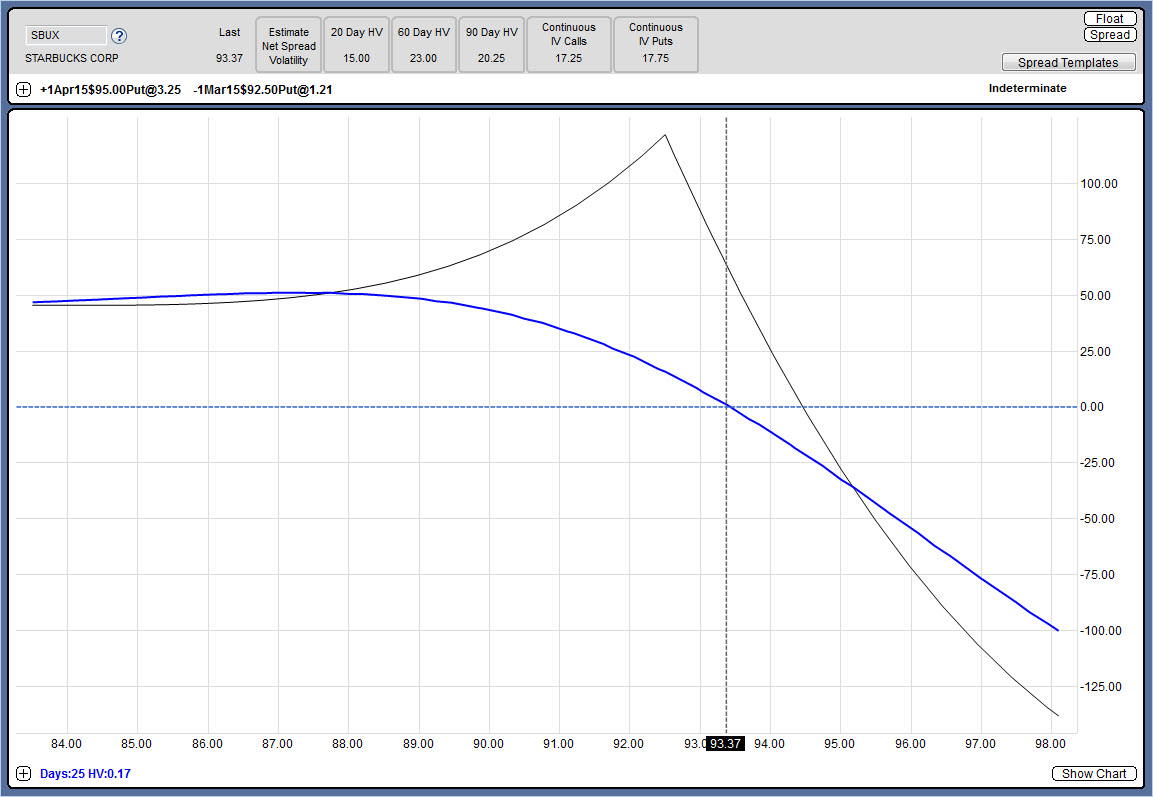This screenshot has height=797, width=1153.
Task: Select the Mar15 $92.50 Put leg
Action: coord(262,89)
